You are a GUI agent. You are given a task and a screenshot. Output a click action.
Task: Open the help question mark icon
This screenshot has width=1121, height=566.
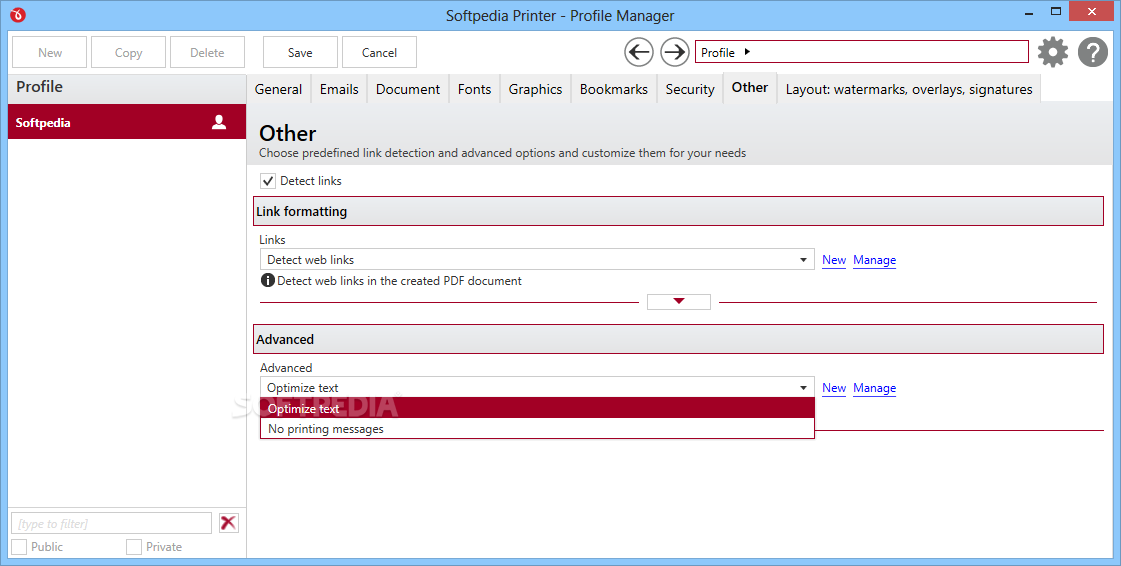pyautogui.click(x=1092, y=52)
